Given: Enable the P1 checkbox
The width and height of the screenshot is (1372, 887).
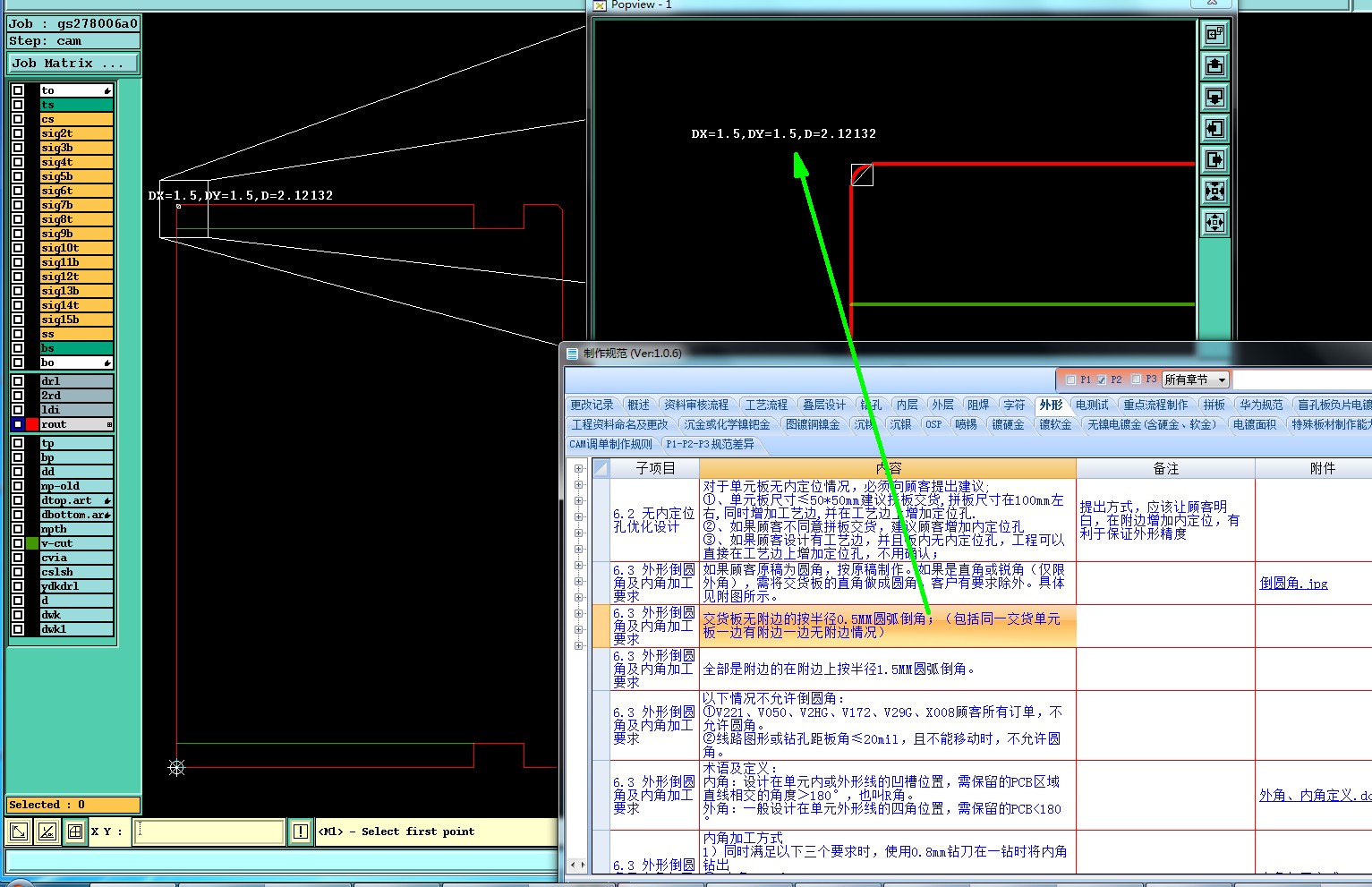Looking at the screenshot, I should 1070,380.
